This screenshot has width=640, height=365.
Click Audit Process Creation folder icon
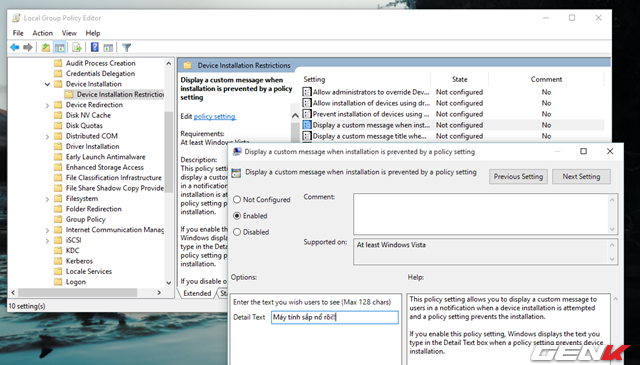click(58, 63)
